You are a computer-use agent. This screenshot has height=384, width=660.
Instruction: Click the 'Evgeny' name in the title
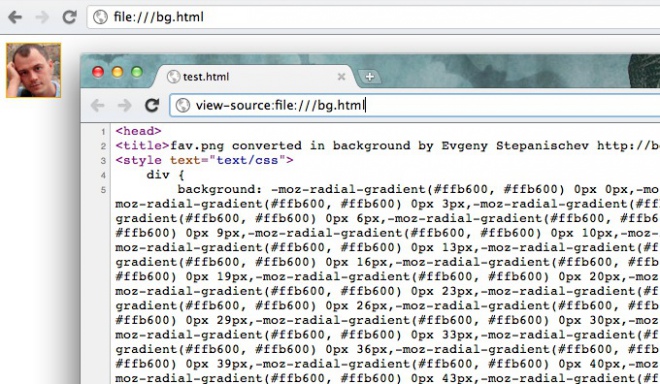465,146
